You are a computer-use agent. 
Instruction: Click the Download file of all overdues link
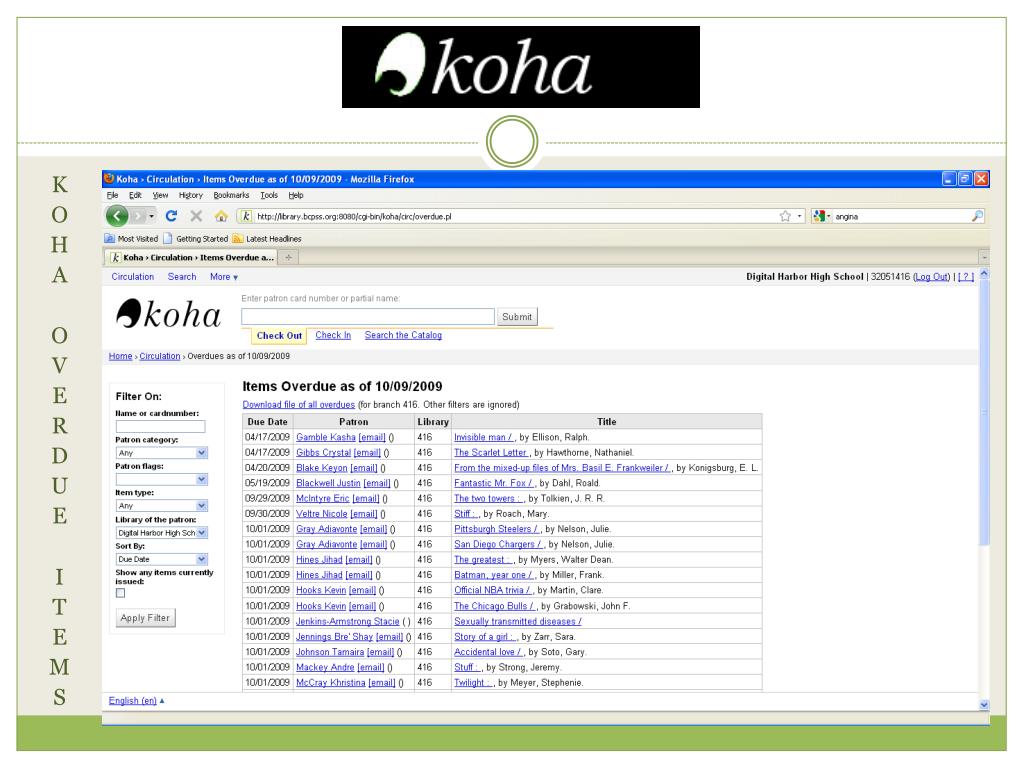pos(298,405)
